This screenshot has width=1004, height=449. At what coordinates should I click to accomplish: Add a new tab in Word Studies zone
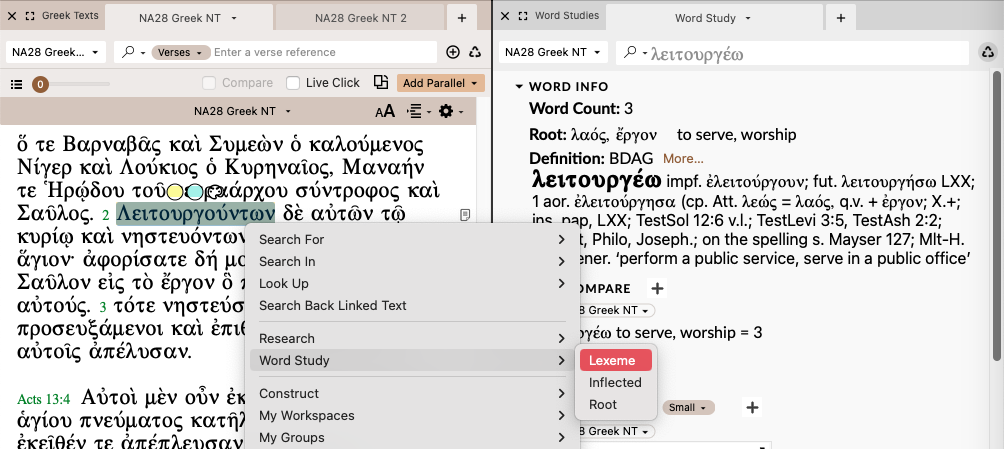click(840, 18)
